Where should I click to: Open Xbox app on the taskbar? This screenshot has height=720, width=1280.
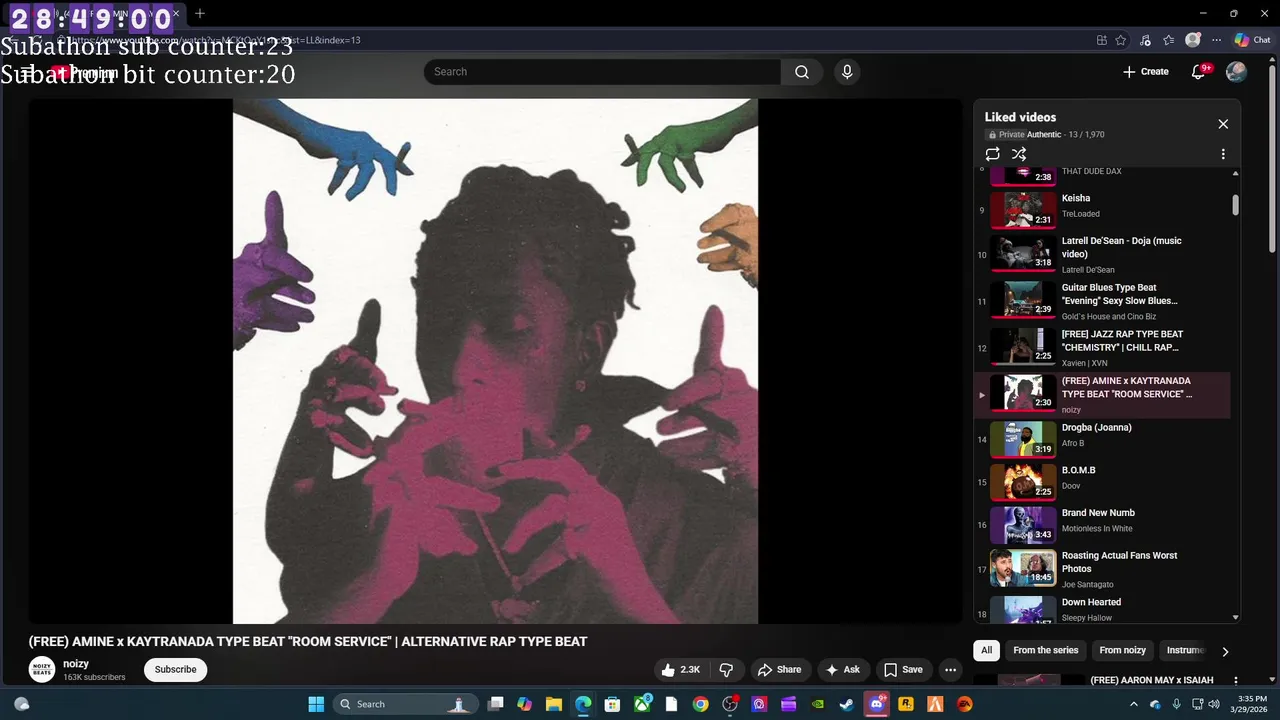click(642, 704)
